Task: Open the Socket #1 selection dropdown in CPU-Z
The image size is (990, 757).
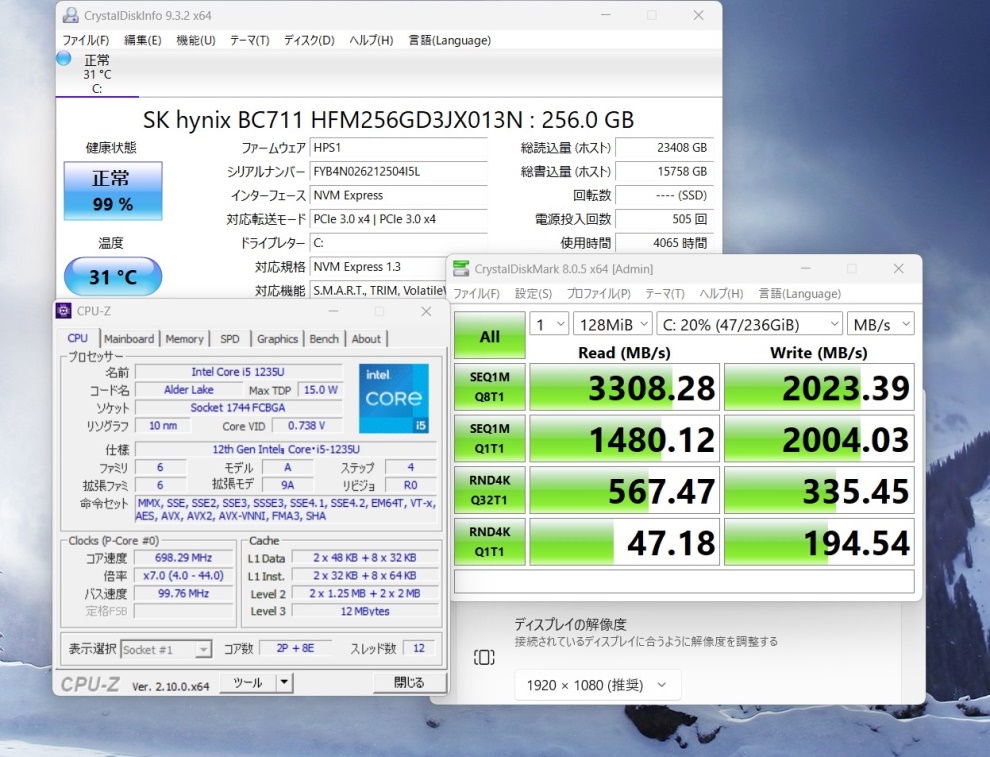Action: pyautogui.click(x=165, y=649)
